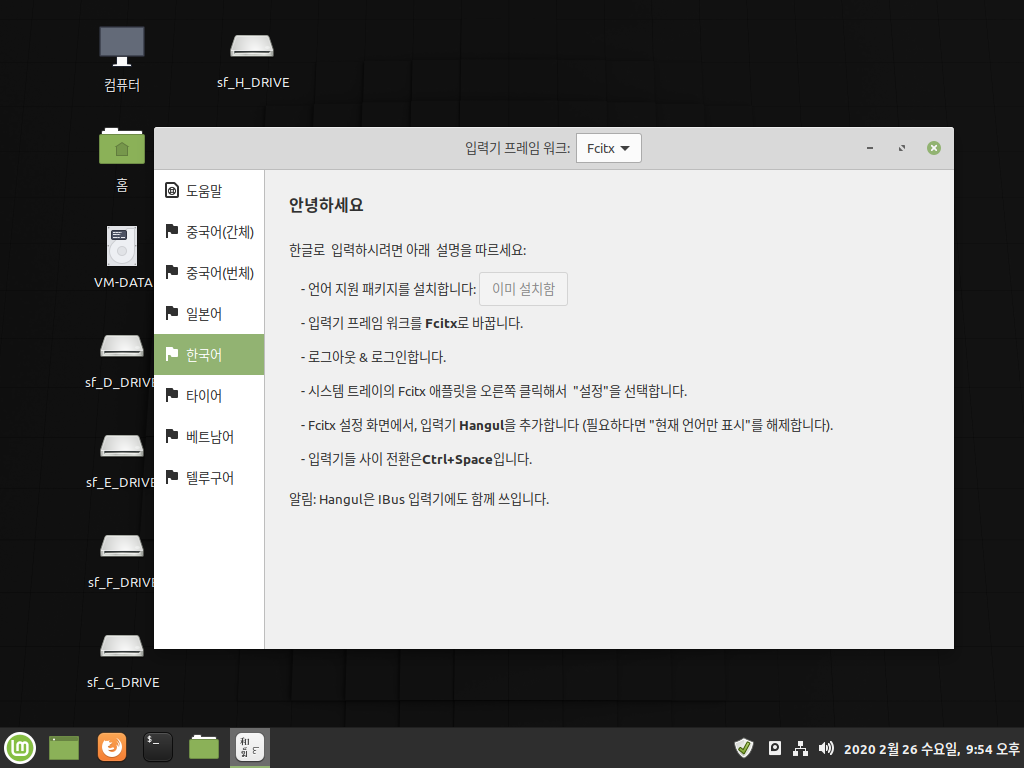Select 텔루구어 in the sidebar
Image resolution: width=1024 pixels, height=768 pixels.
point(209,478)
